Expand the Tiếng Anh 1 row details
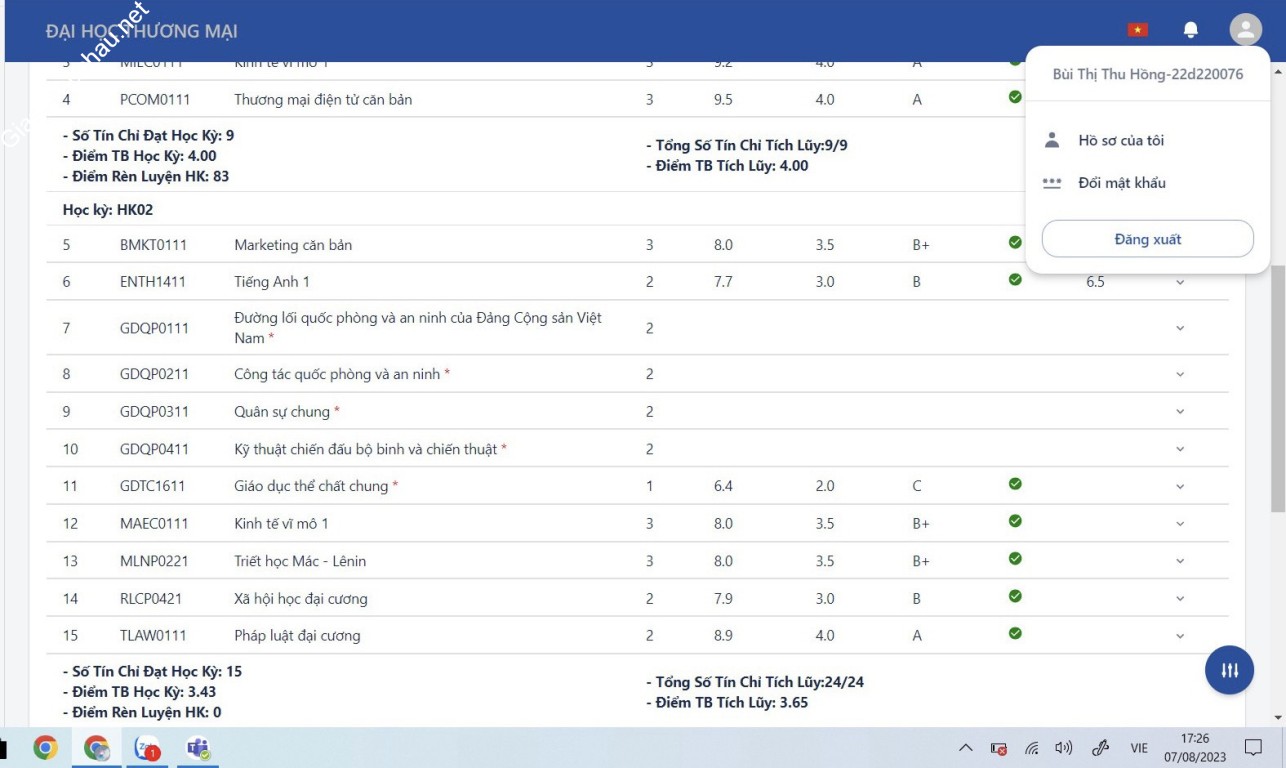The height and width of the screenshot is (768, 1286). tap(1180, 283)
